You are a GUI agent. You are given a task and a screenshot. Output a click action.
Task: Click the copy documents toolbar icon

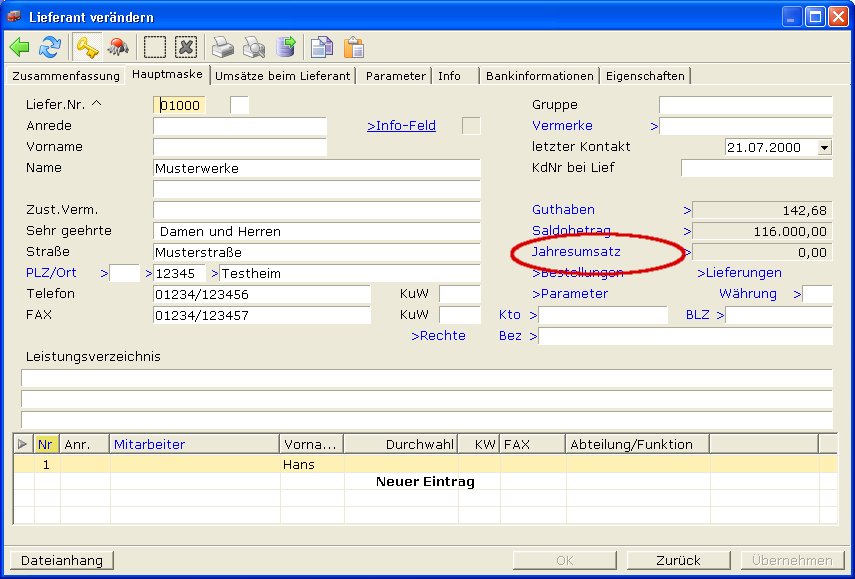tap(321, 47)
